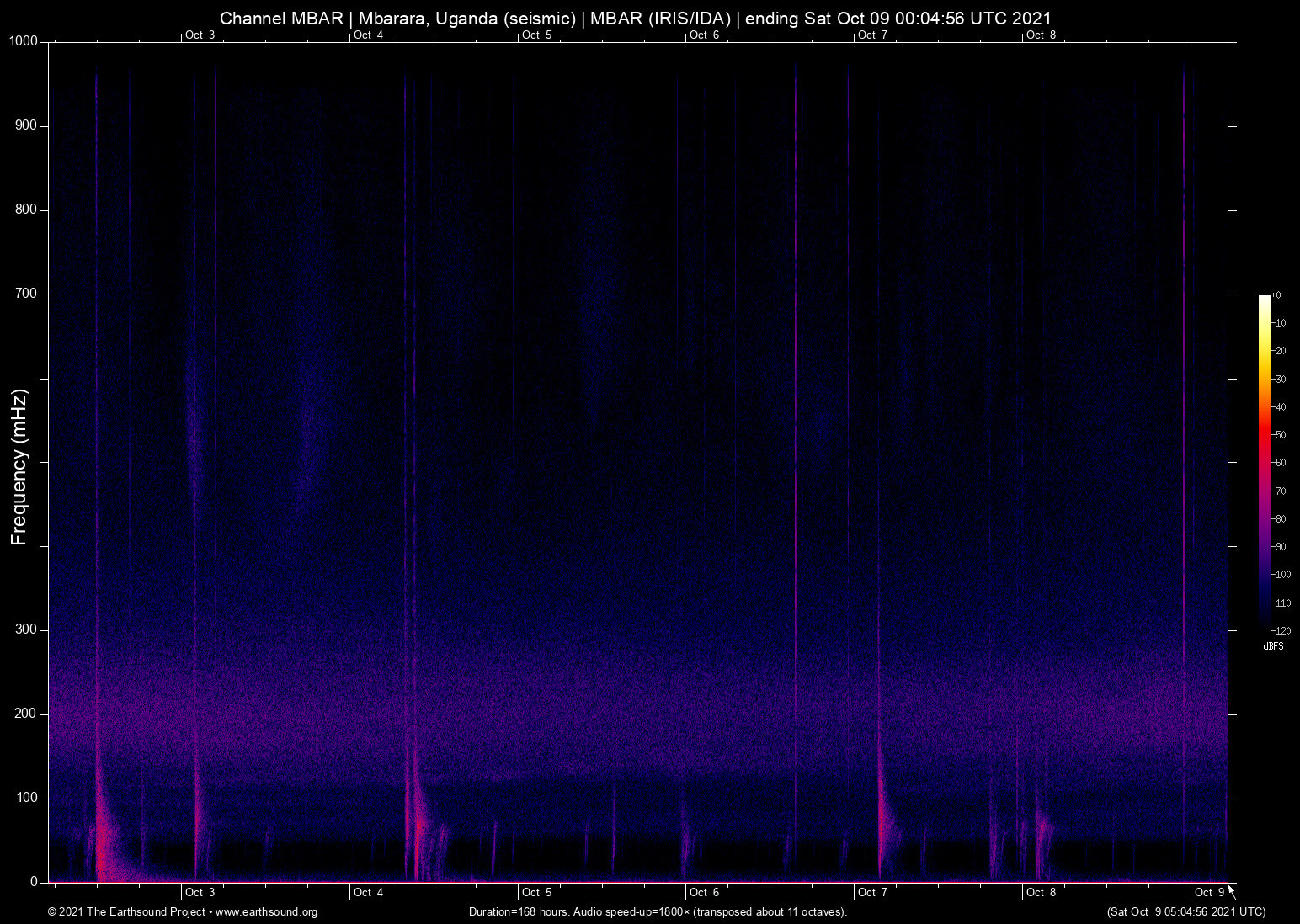Select the Oct 5 label on top axis
1300x924 pixels.
click(x=536, y=35)
